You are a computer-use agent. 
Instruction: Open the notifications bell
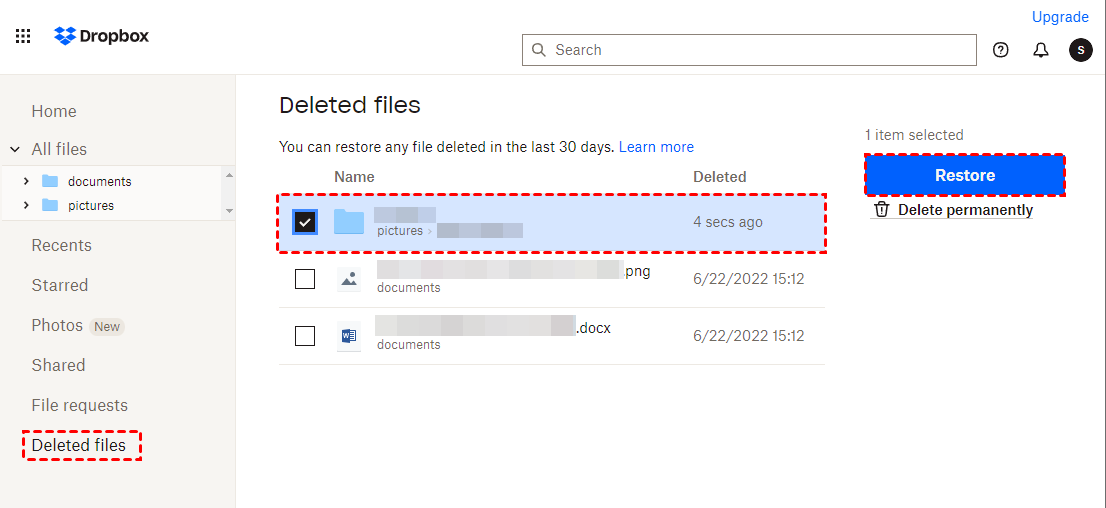1041,50
